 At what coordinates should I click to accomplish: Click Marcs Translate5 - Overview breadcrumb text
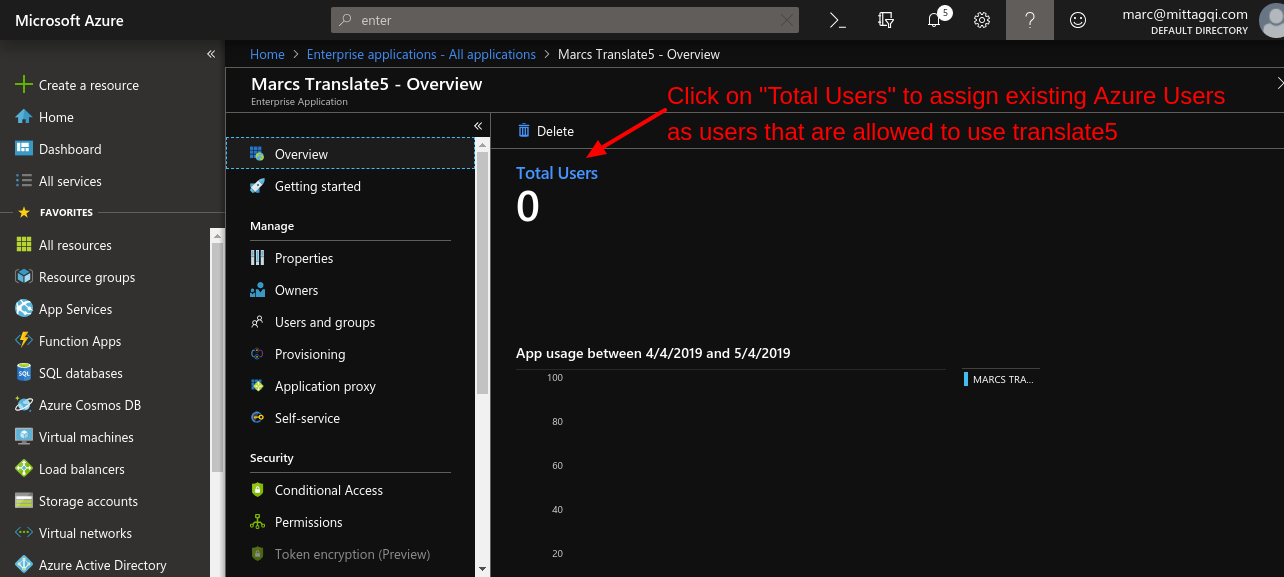pyautogui.click(x=639, y=54)
